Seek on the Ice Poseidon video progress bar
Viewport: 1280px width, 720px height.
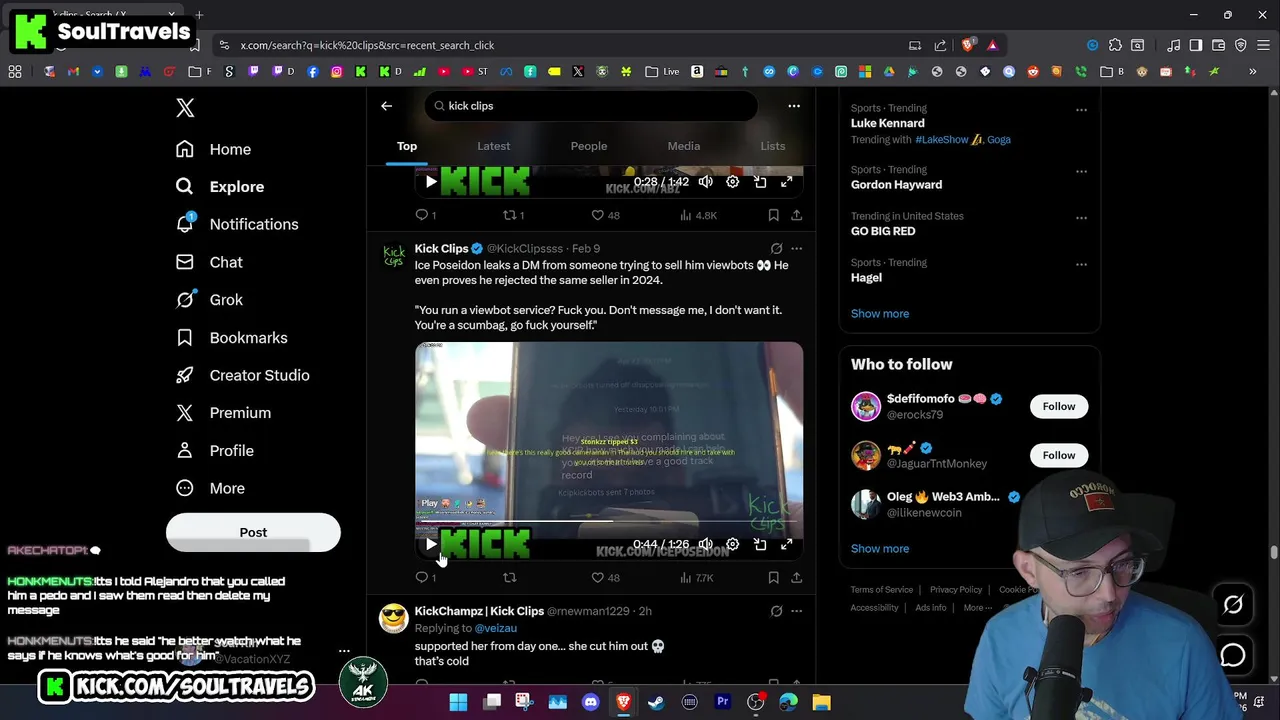click(609, 521)
